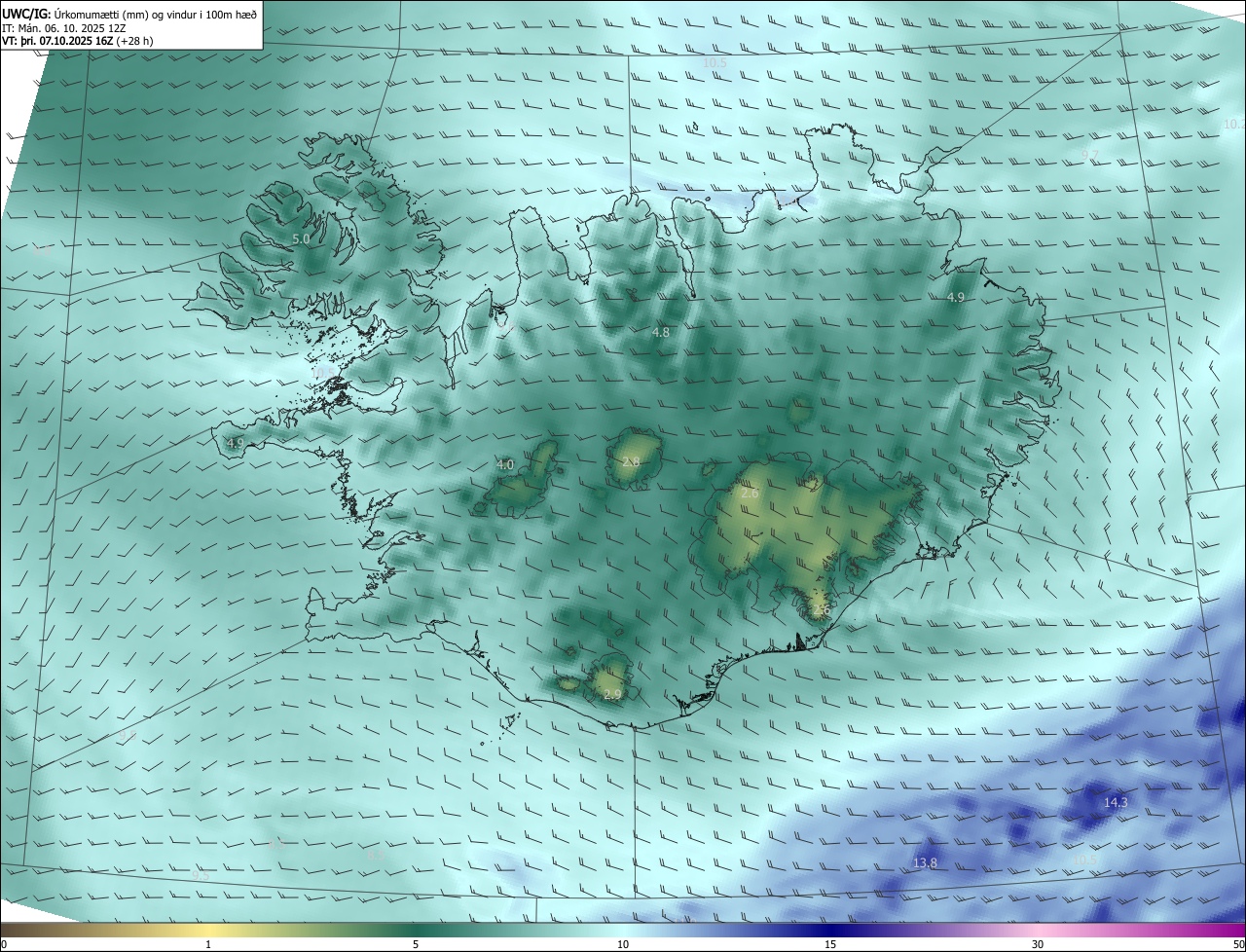Image resolution: width=1246 pixels, height=952 pixels.
Task: Click the 14.3 value in the offshore precipitation band
Action: (x=1116, y=802)
